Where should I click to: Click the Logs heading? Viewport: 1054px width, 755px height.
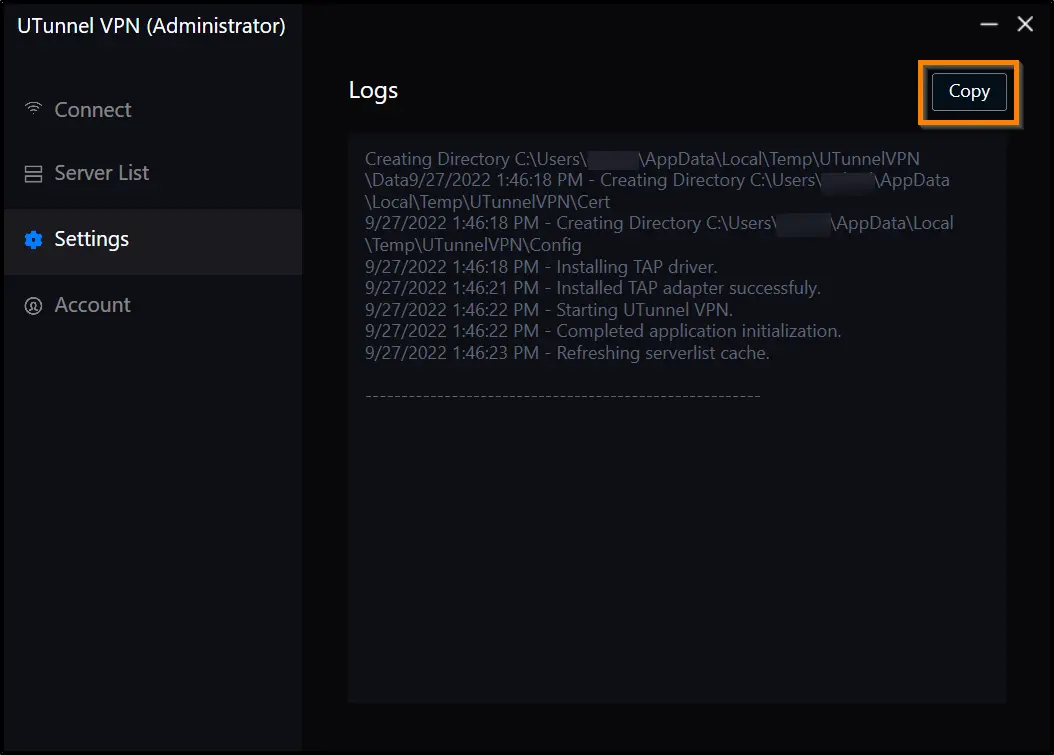click(x=373, y=91)
